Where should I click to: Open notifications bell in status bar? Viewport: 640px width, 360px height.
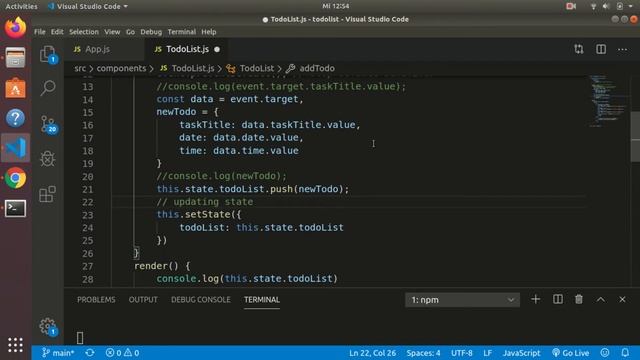[625, 353]
